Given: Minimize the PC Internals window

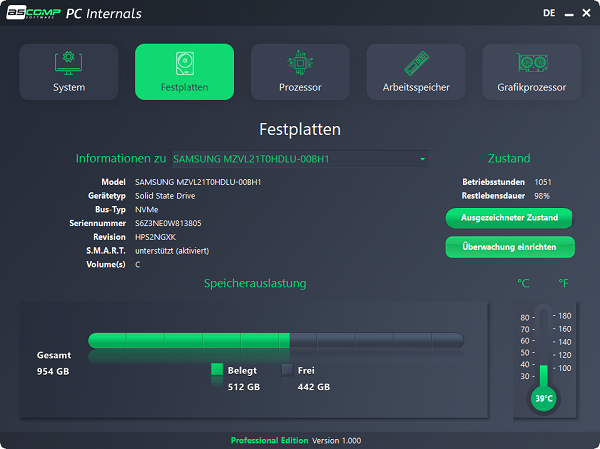Looking at the screenshot, I should (x=569, y=14).
